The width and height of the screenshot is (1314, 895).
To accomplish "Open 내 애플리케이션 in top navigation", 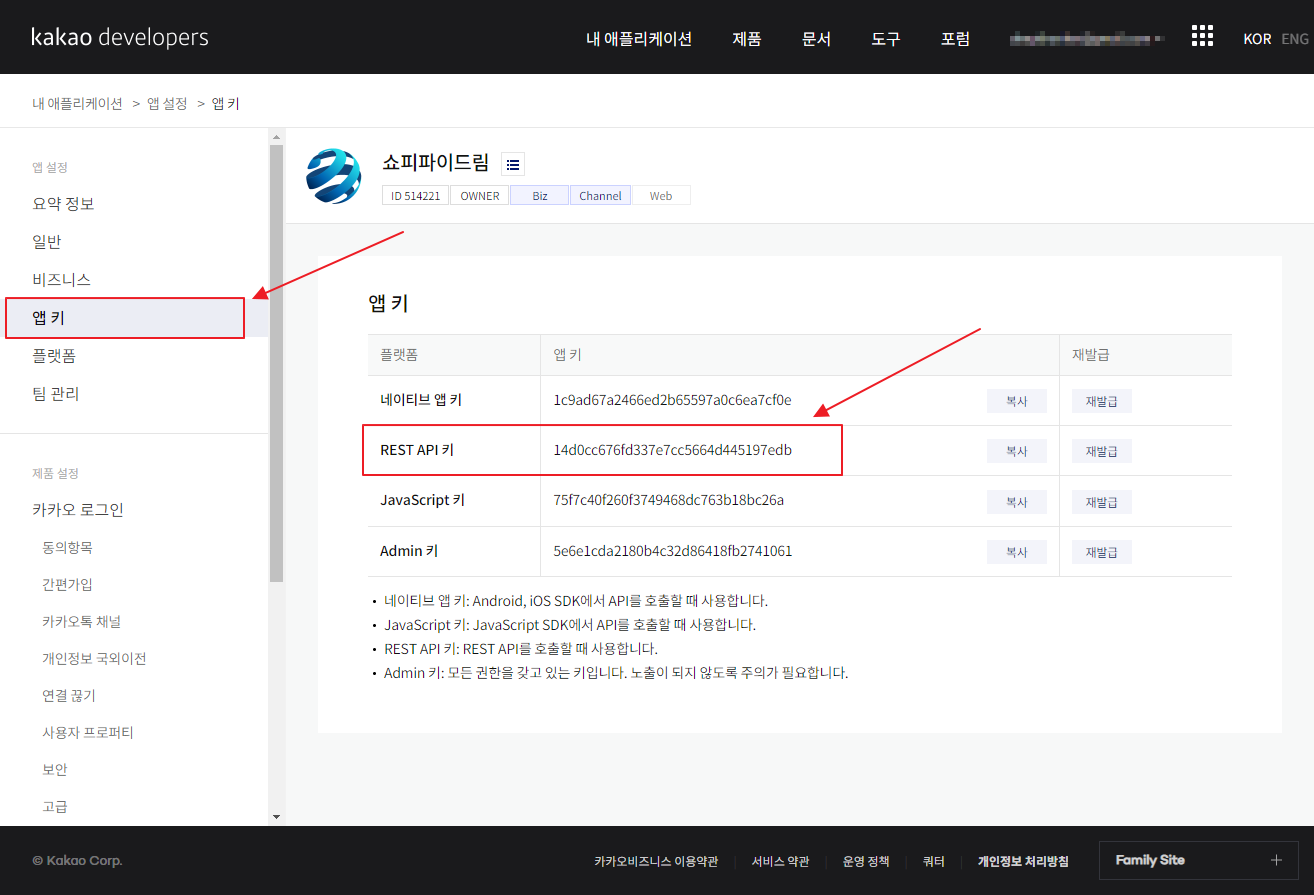I will coord(639,39).
